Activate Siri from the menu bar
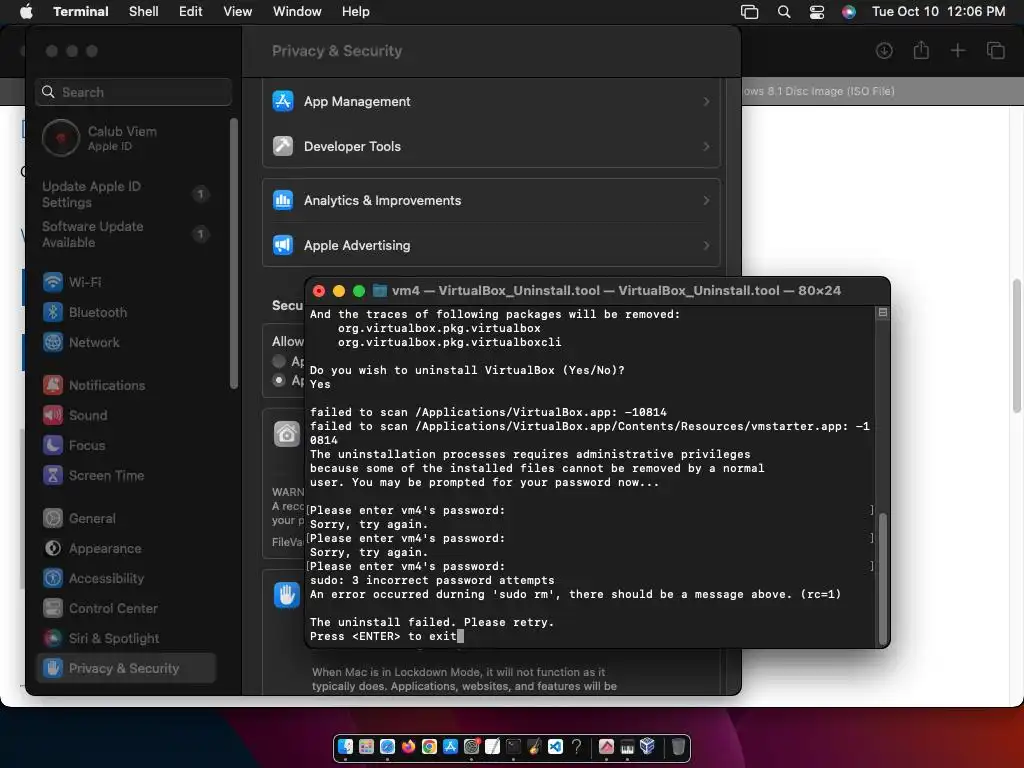This screenshot has width=1024, height=768. pos(848,12)
